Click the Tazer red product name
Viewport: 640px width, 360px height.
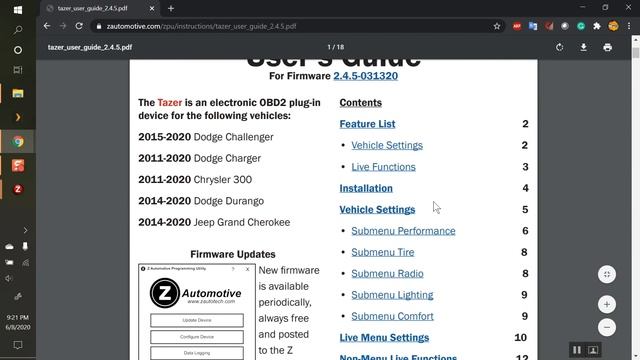tap(169, 102)
